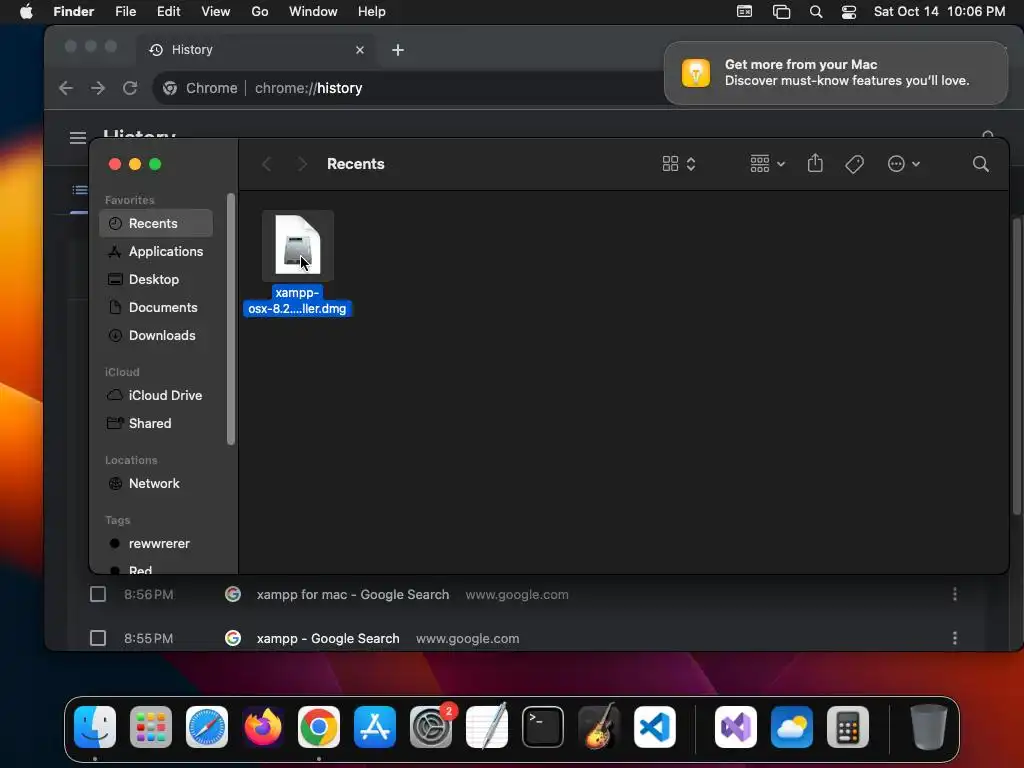Click the date and time in menu bar

[x=939, y=12]
